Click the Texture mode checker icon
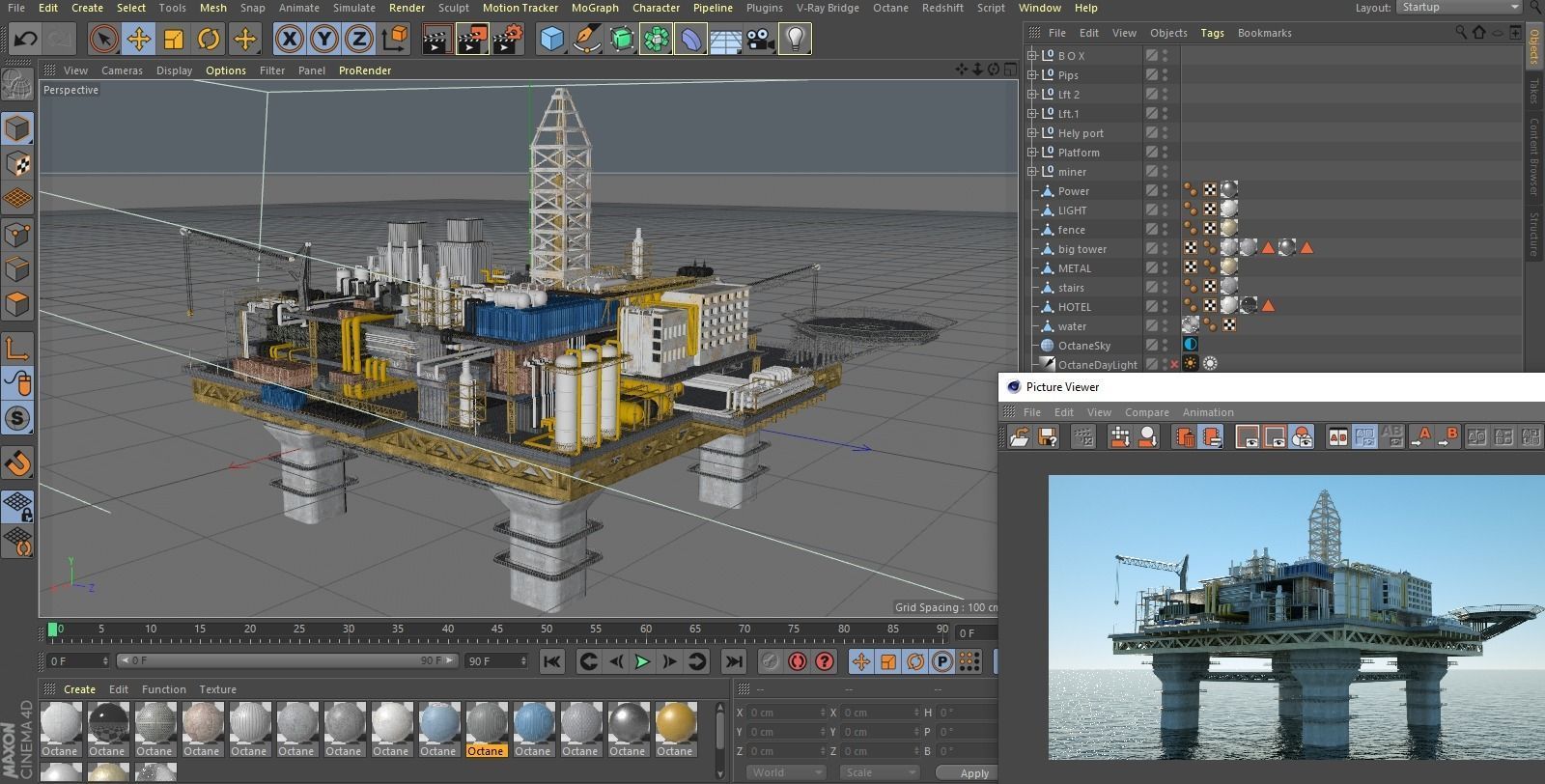This screenshot has width=1545, height=784. click(18, 163)
